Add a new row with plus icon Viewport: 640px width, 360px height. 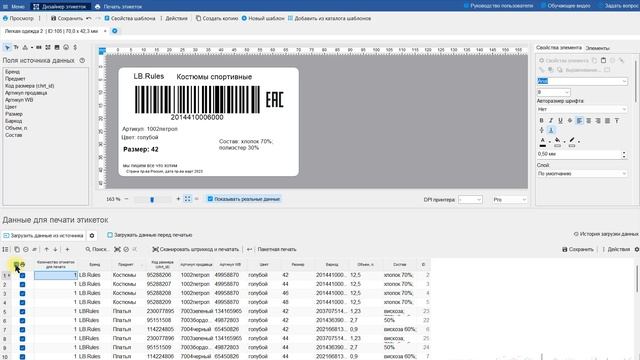click(x=67, y=249)
